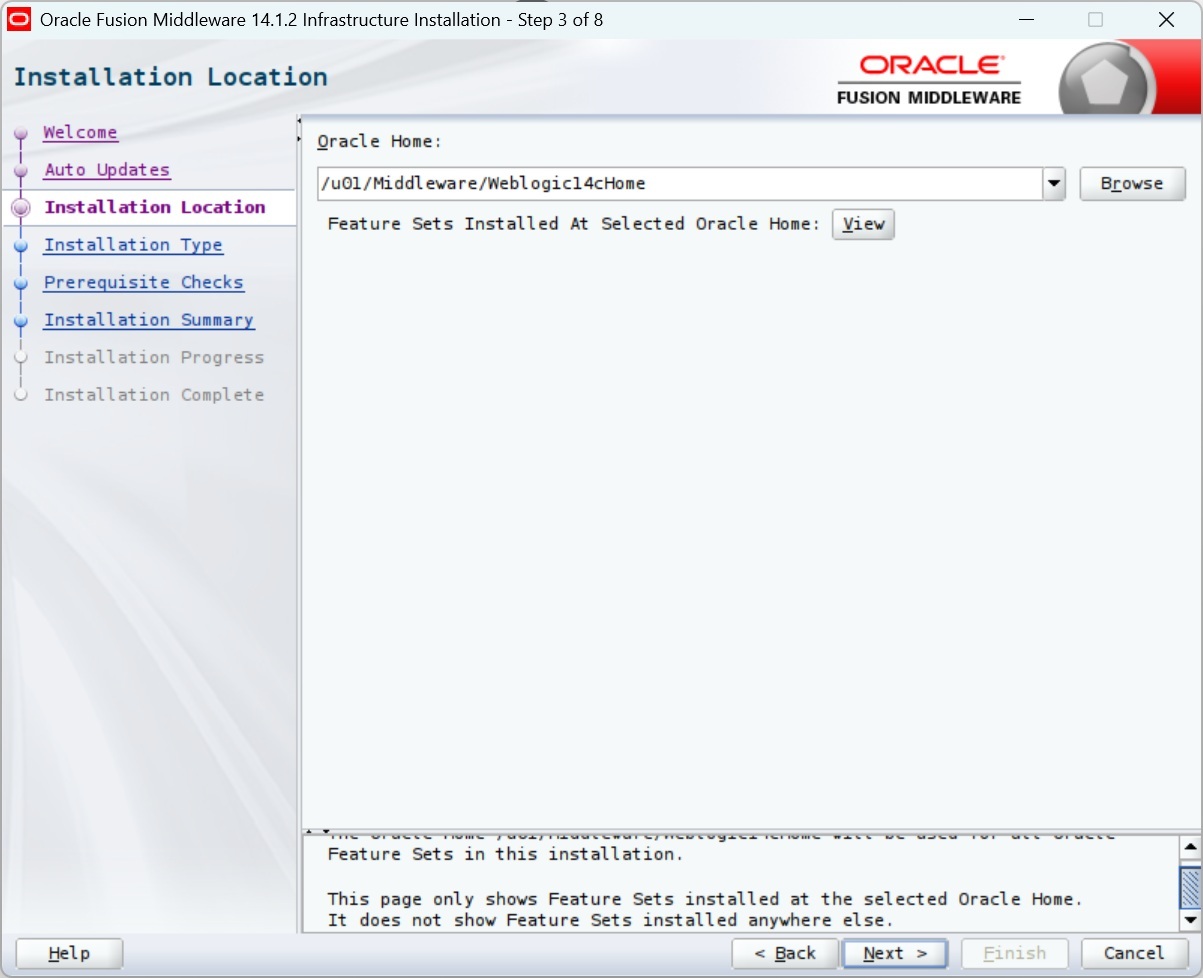Minimize the installer window
Screen dimensions: 1203x978
tap(1026, 20)
